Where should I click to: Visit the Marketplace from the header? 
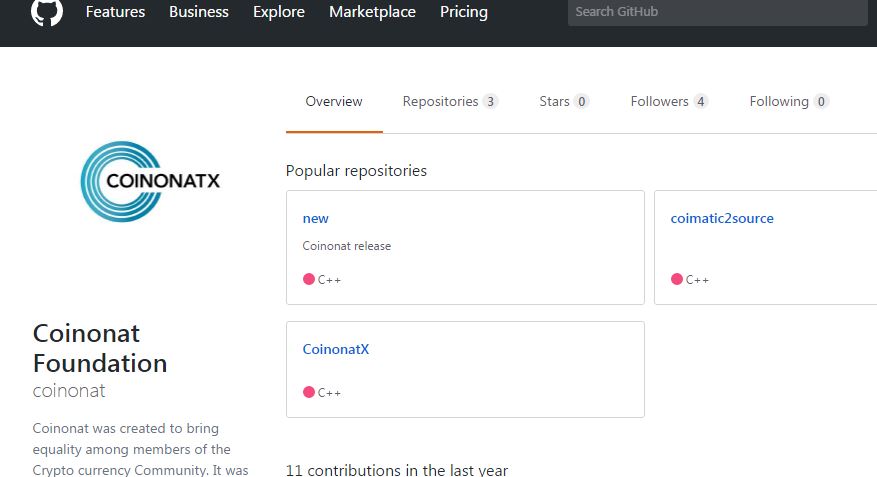click(x=372, y=12)
